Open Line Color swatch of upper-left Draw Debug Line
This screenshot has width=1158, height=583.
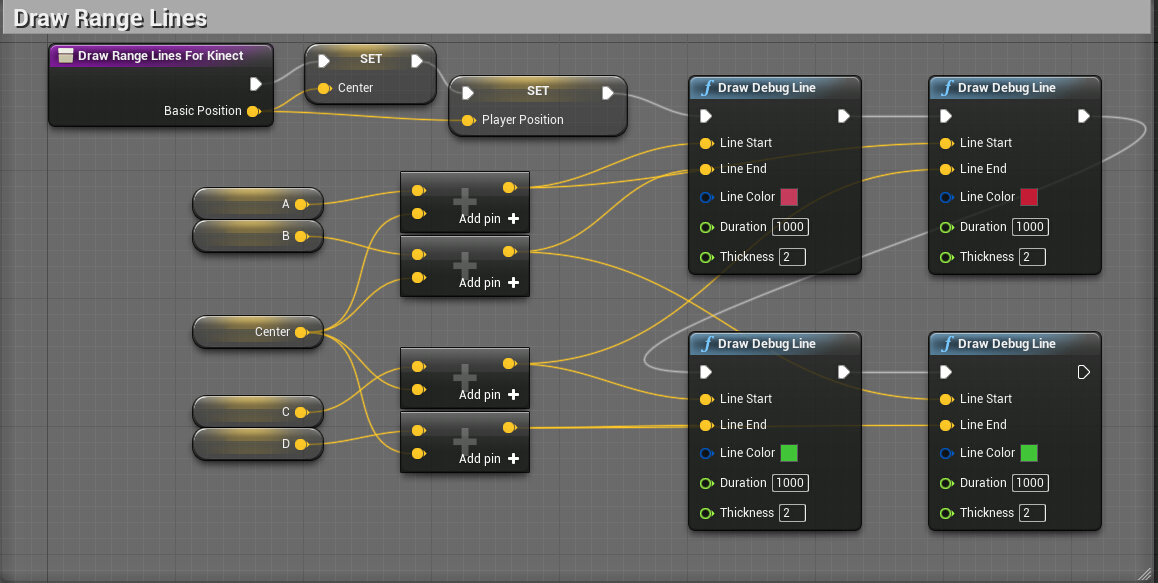(789, 197)
